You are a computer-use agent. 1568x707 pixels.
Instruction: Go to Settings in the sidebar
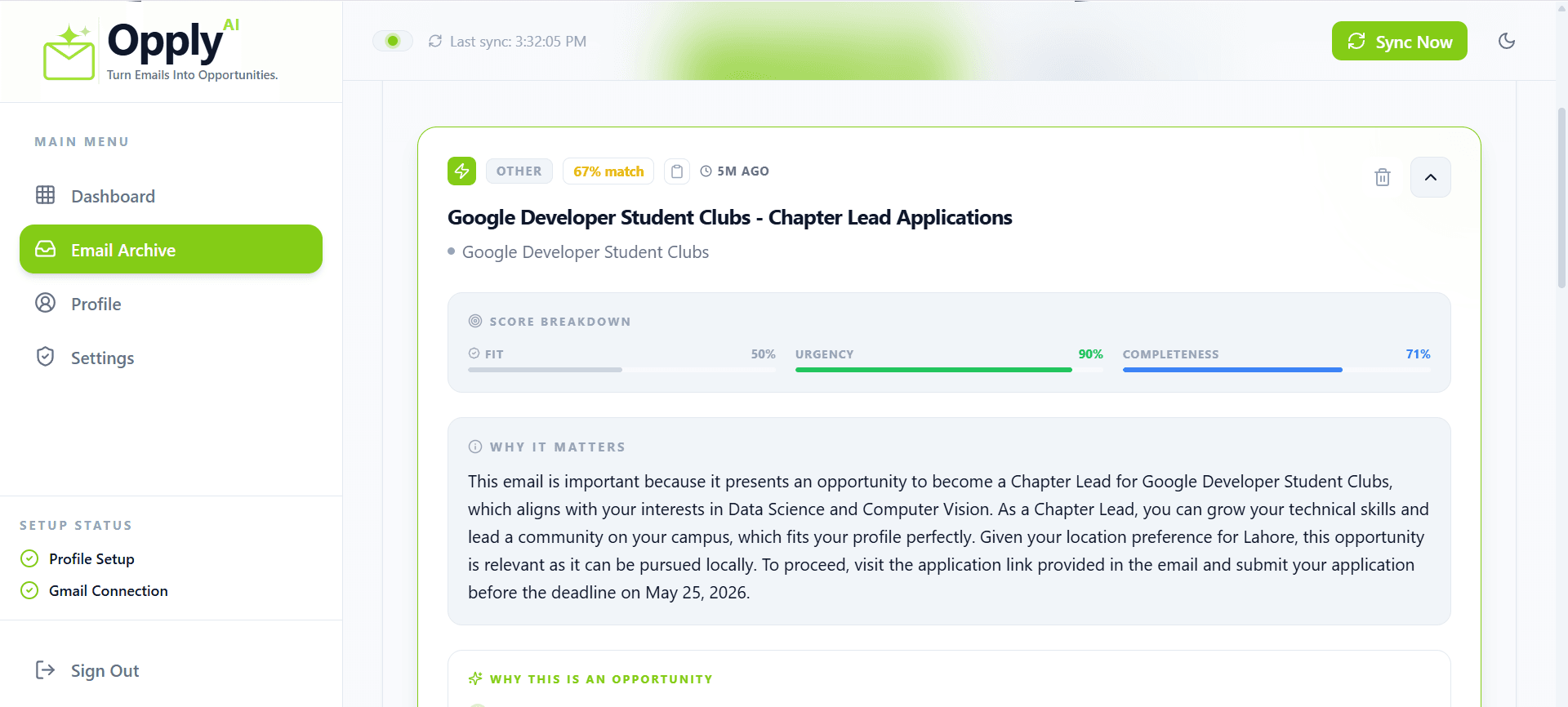coord(171,358)
